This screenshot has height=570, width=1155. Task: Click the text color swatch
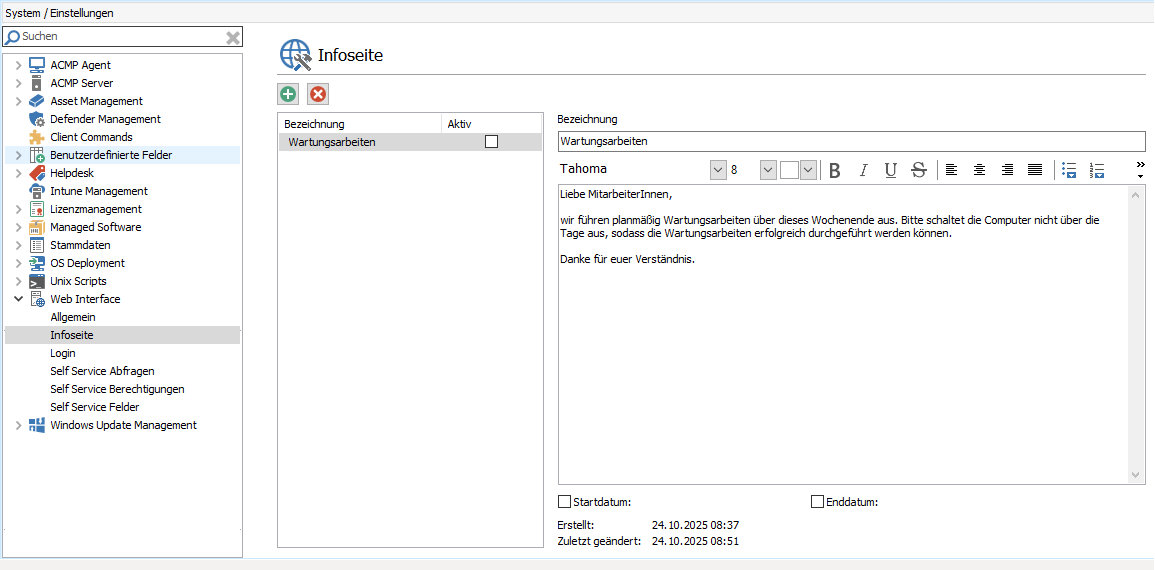click(790, 170)
